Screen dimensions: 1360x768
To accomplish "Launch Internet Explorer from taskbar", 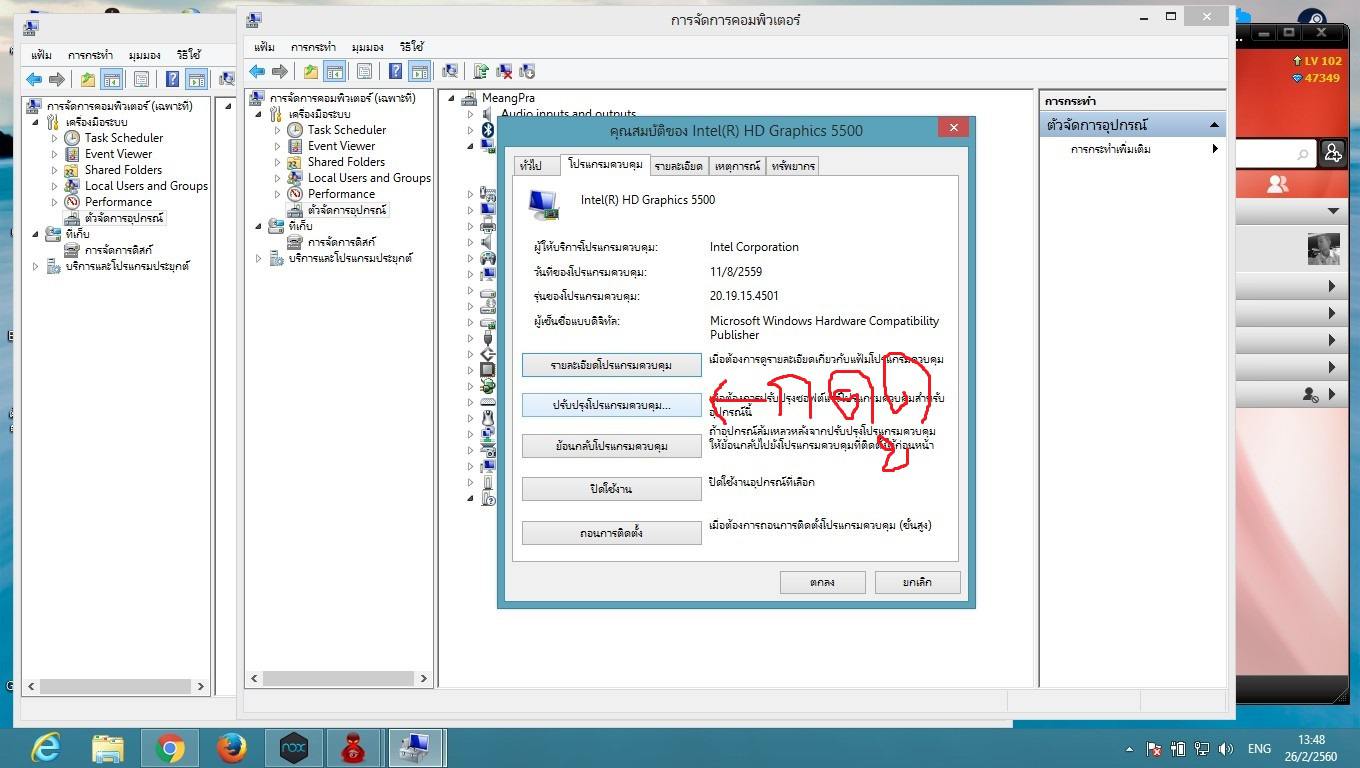I will click(x=46, y=748).
